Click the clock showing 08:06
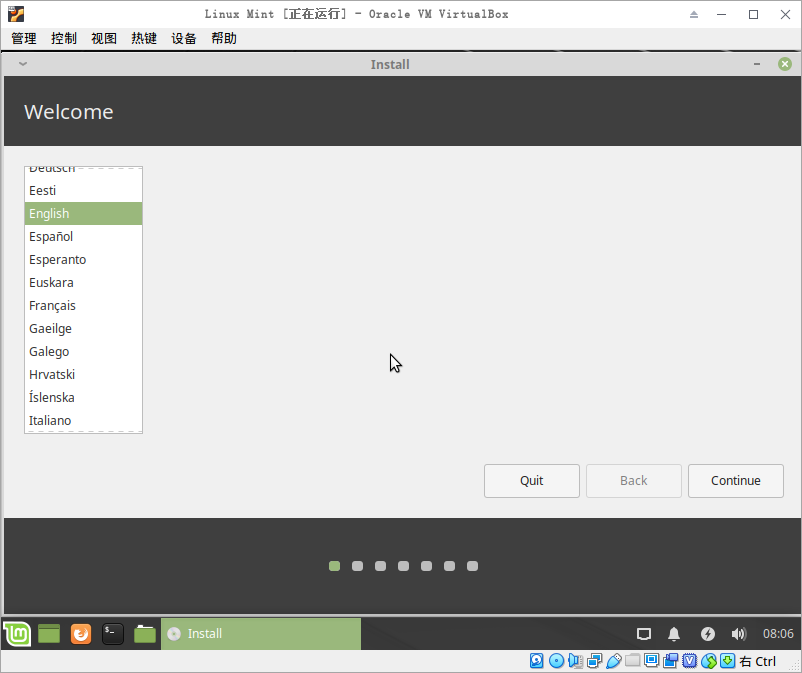This screenshot has height=673, width=802. click(x=778, y=634)
